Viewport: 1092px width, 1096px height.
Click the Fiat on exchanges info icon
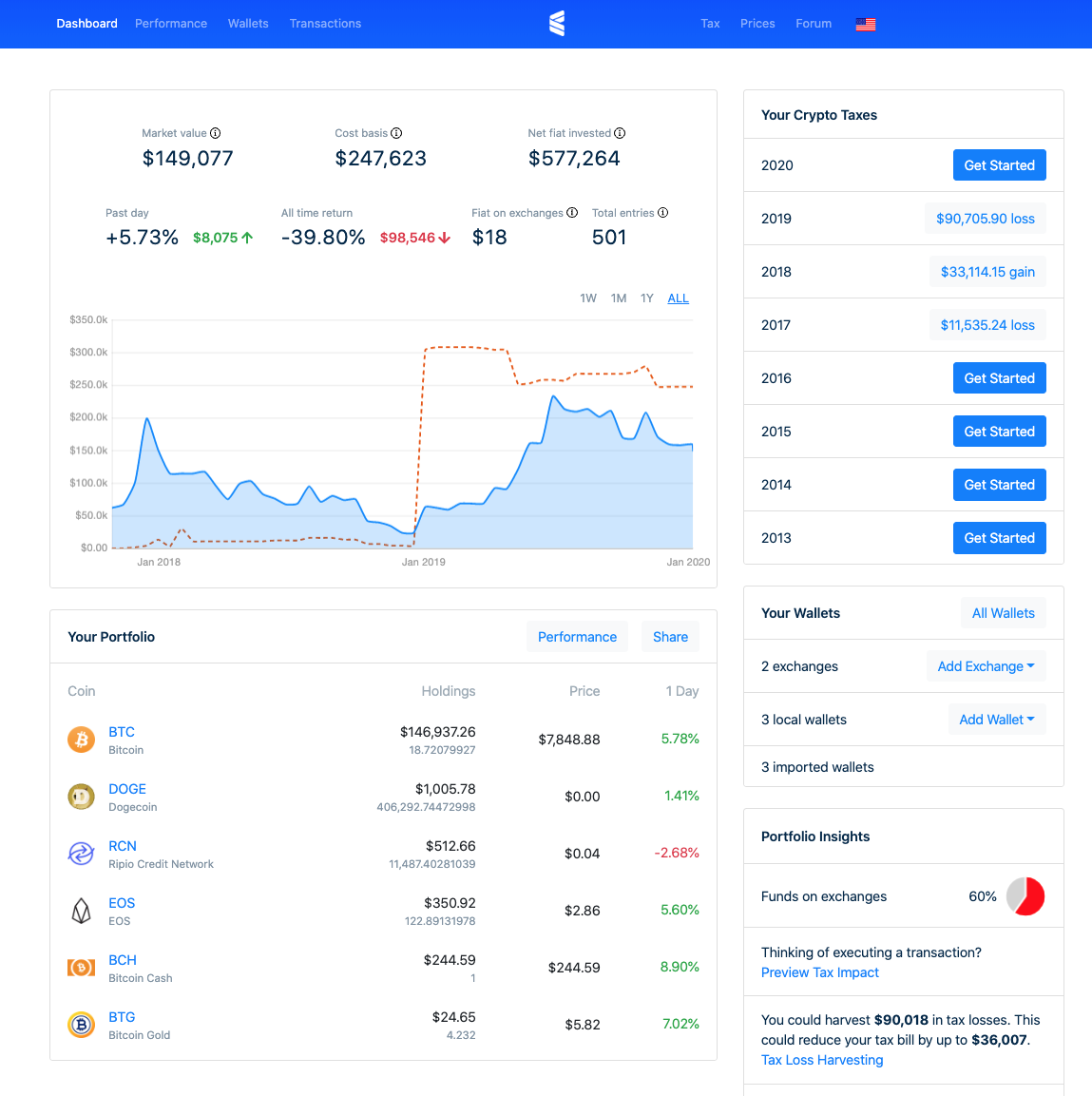(x=572, y=213)
